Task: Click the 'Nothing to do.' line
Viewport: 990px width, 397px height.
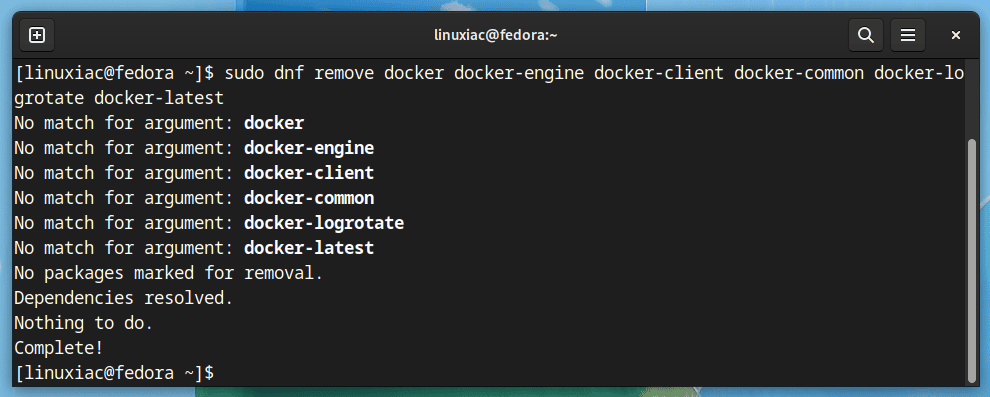Action: tap(83, 323)
